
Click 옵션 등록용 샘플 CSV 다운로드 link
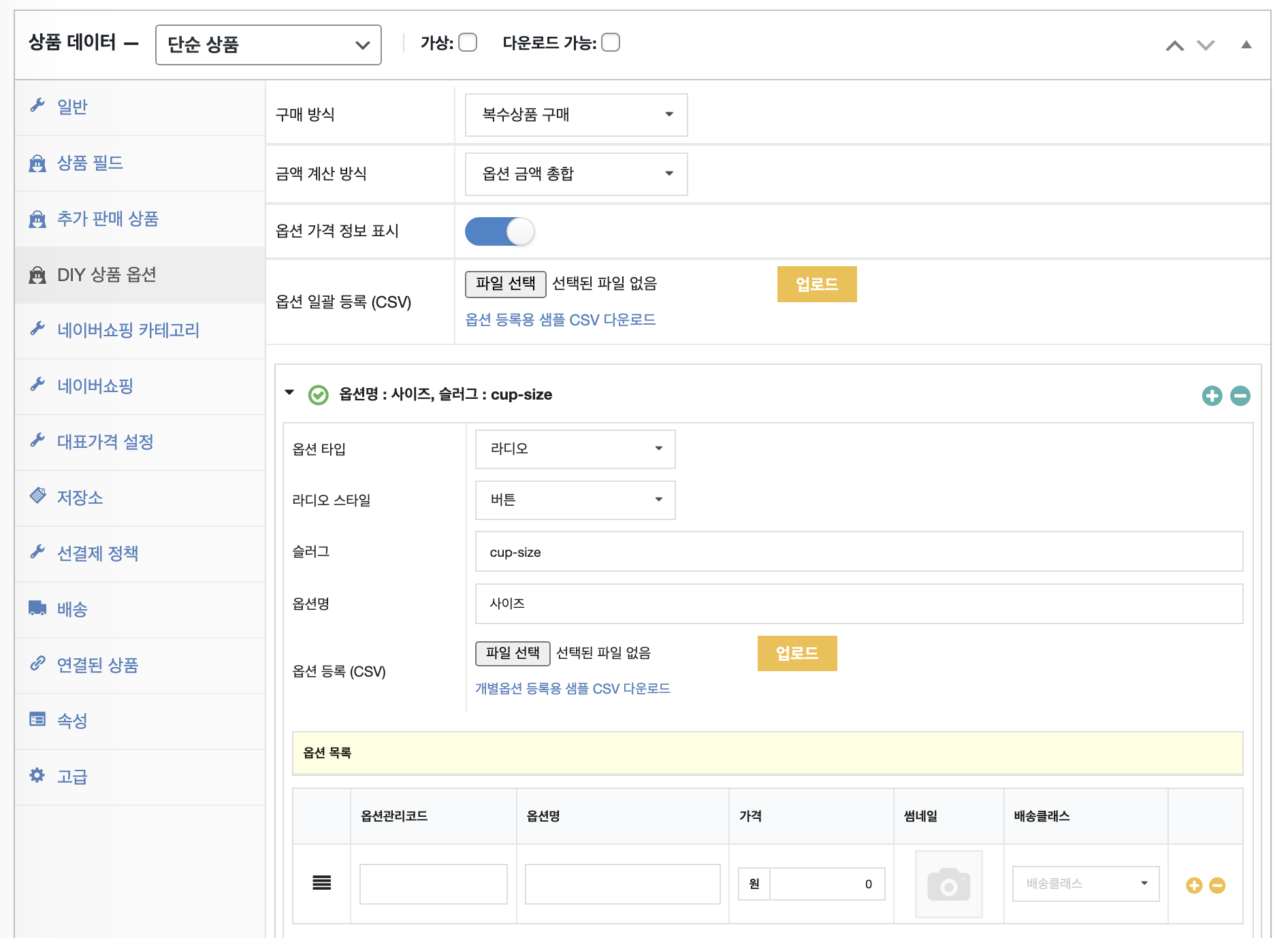(x=560, y=320)
